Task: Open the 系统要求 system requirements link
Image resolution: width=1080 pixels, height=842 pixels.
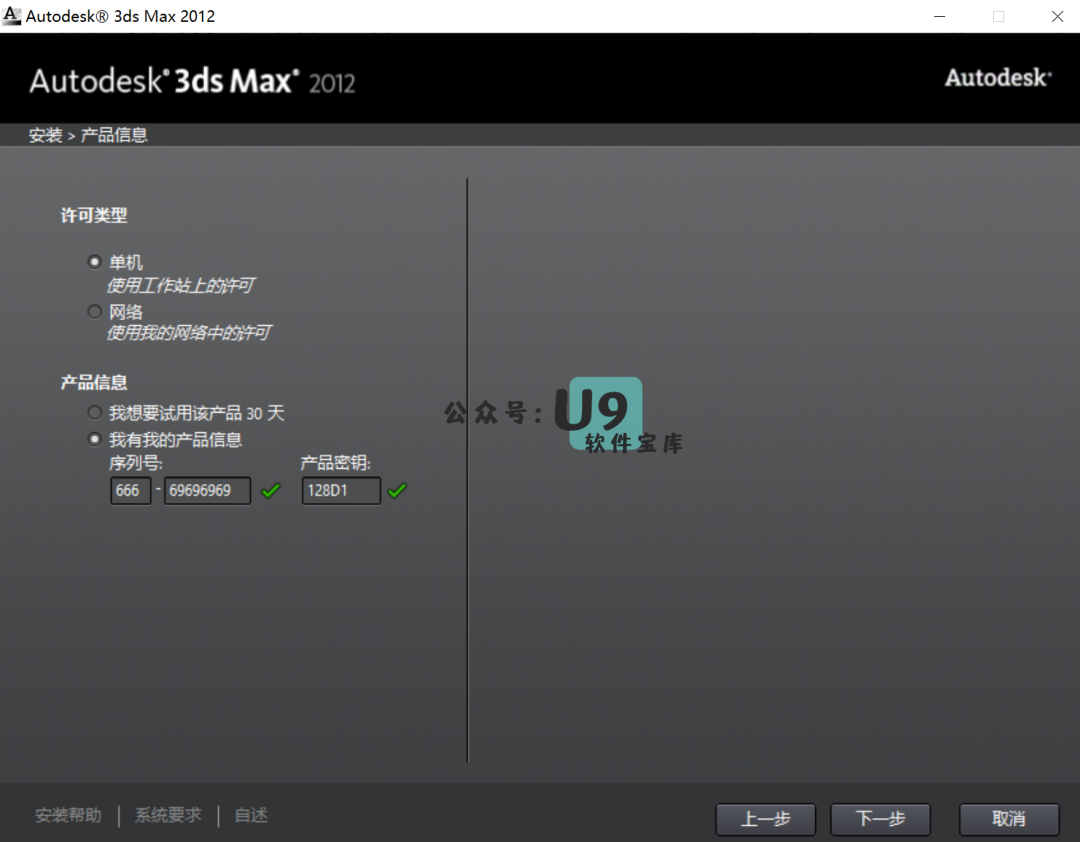Action: click(x=168, y=816)
